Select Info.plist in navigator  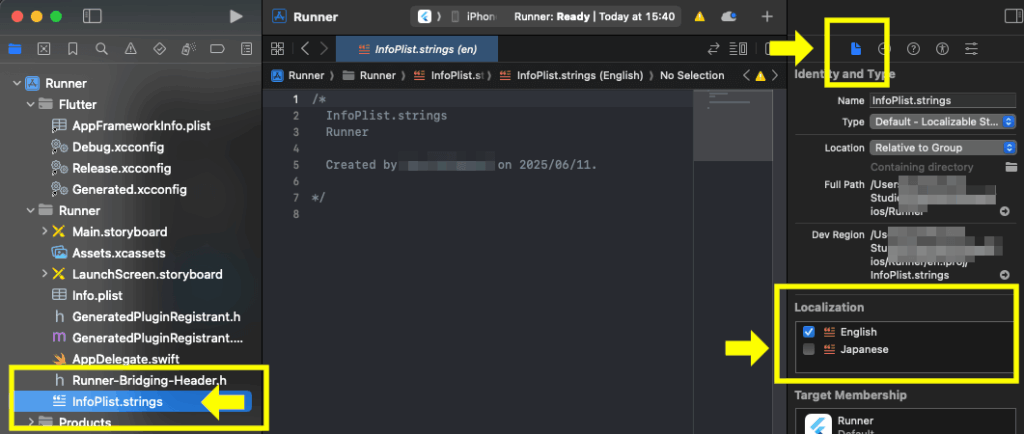(97, 296)
